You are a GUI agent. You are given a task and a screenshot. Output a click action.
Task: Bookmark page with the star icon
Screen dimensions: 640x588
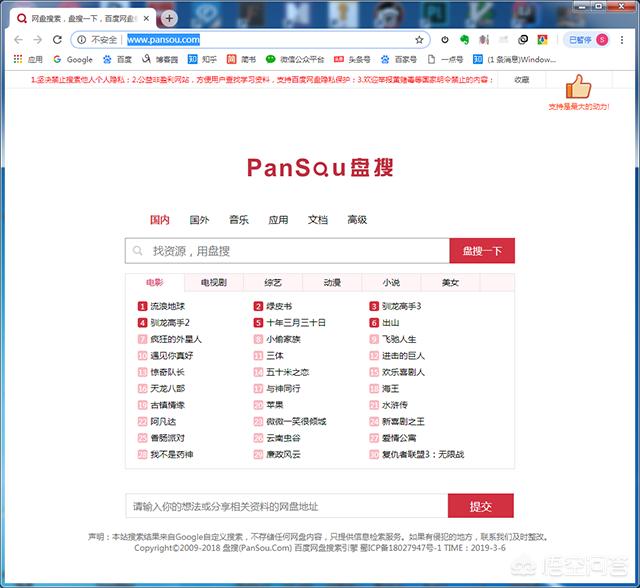(419, 40)
